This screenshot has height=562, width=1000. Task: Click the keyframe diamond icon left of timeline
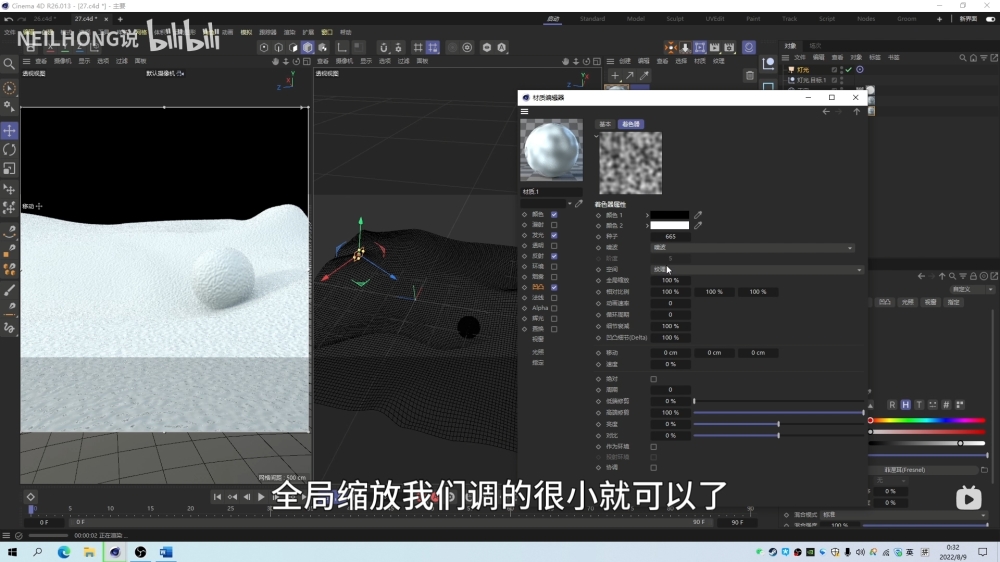[31, 497]
